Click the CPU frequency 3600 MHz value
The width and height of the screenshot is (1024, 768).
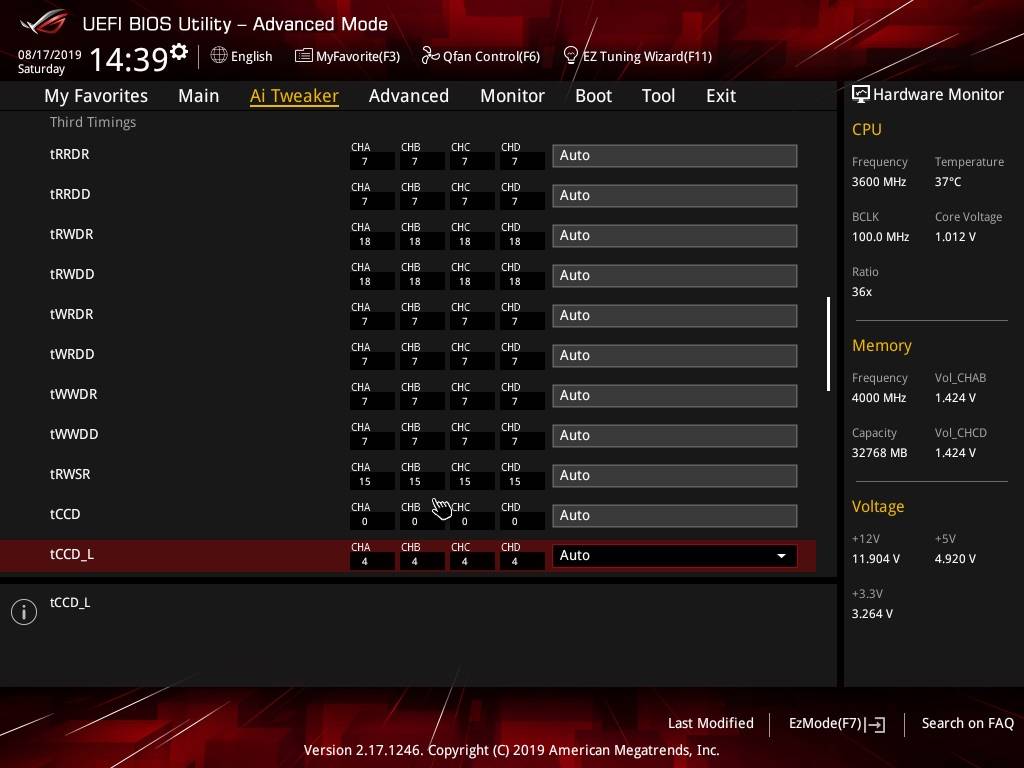pyautogui.click(x=879, y=182)
